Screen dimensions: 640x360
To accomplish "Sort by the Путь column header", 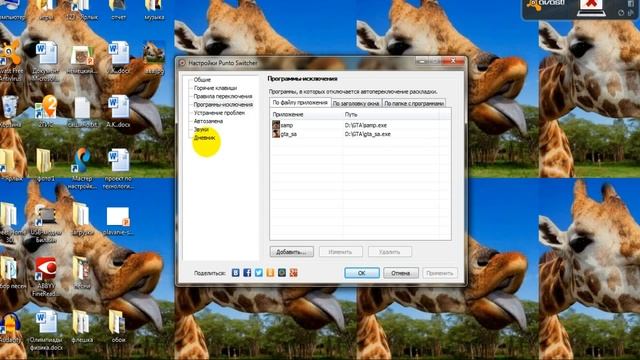I will tap(391, 115).
